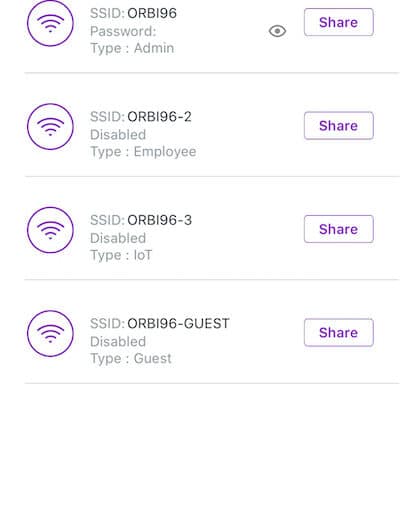Click the Wi-Fi icon for ORBI96-3
Image resolution: width=400 pixels, height=516 pixels.
point(50,230)
